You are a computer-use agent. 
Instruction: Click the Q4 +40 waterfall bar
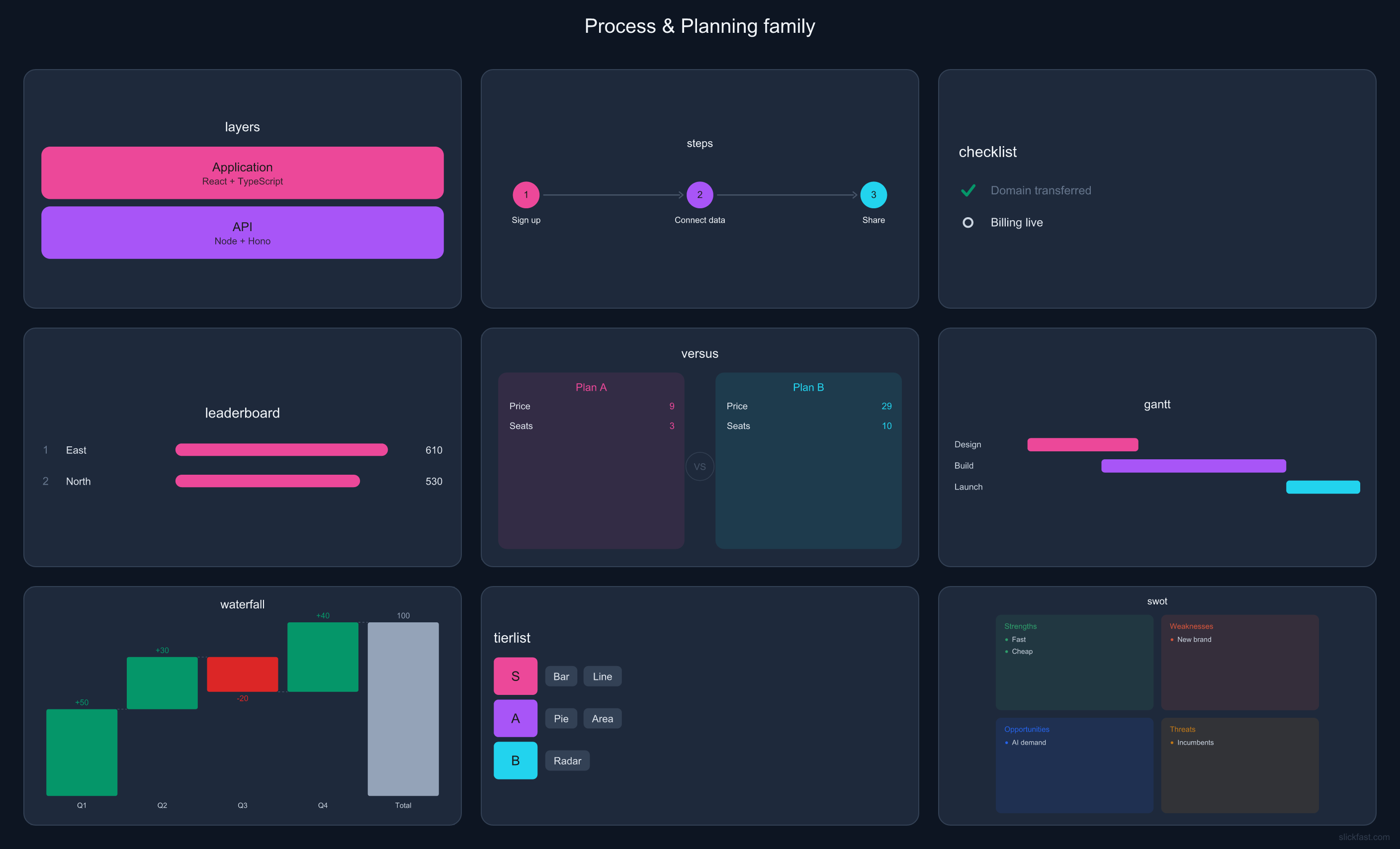click(x=323, y=657)
